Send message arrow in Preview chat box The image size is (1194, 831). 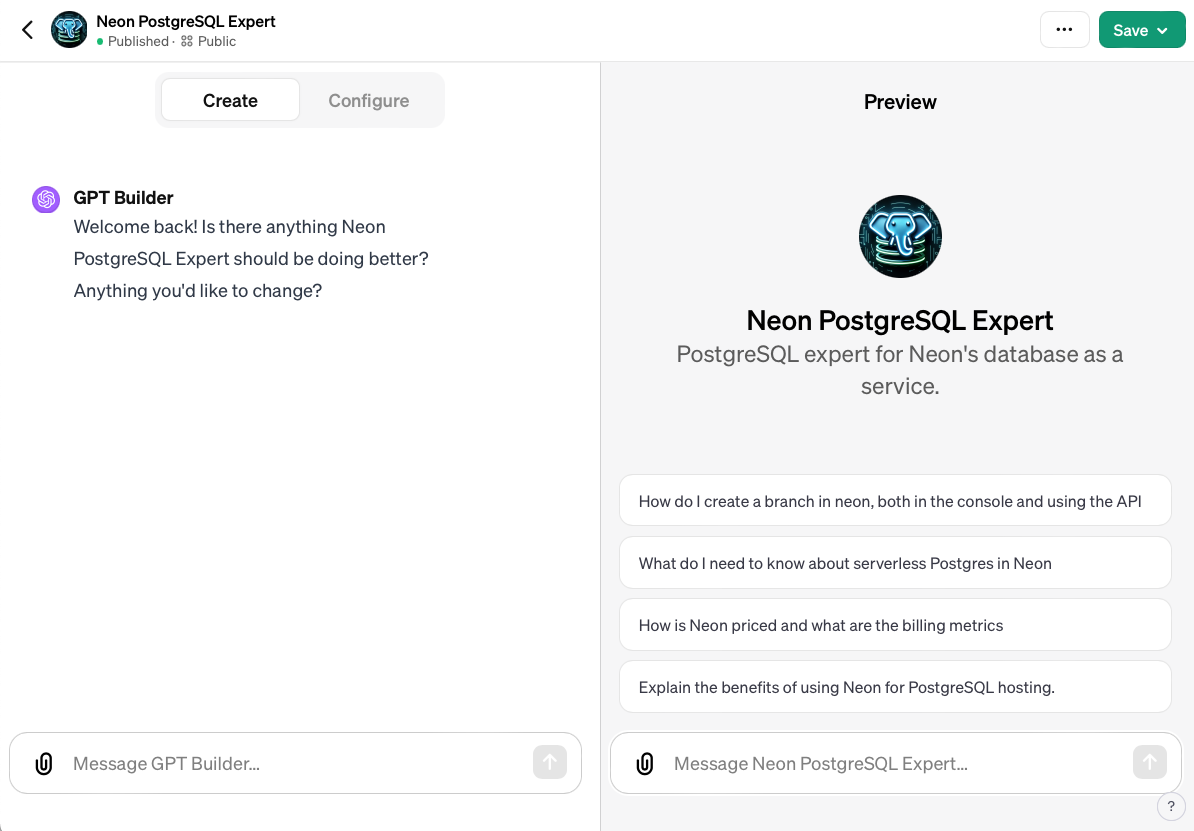click(1149, 762)
